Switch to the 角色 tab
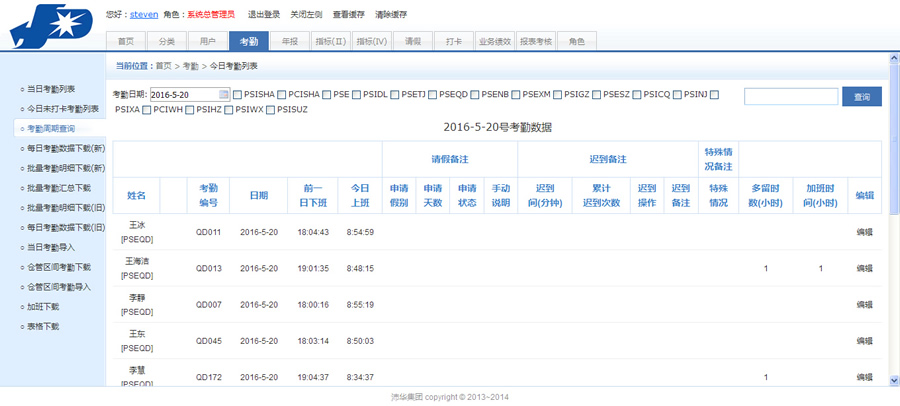Screen dimensions: 900x406 (577, 41)
